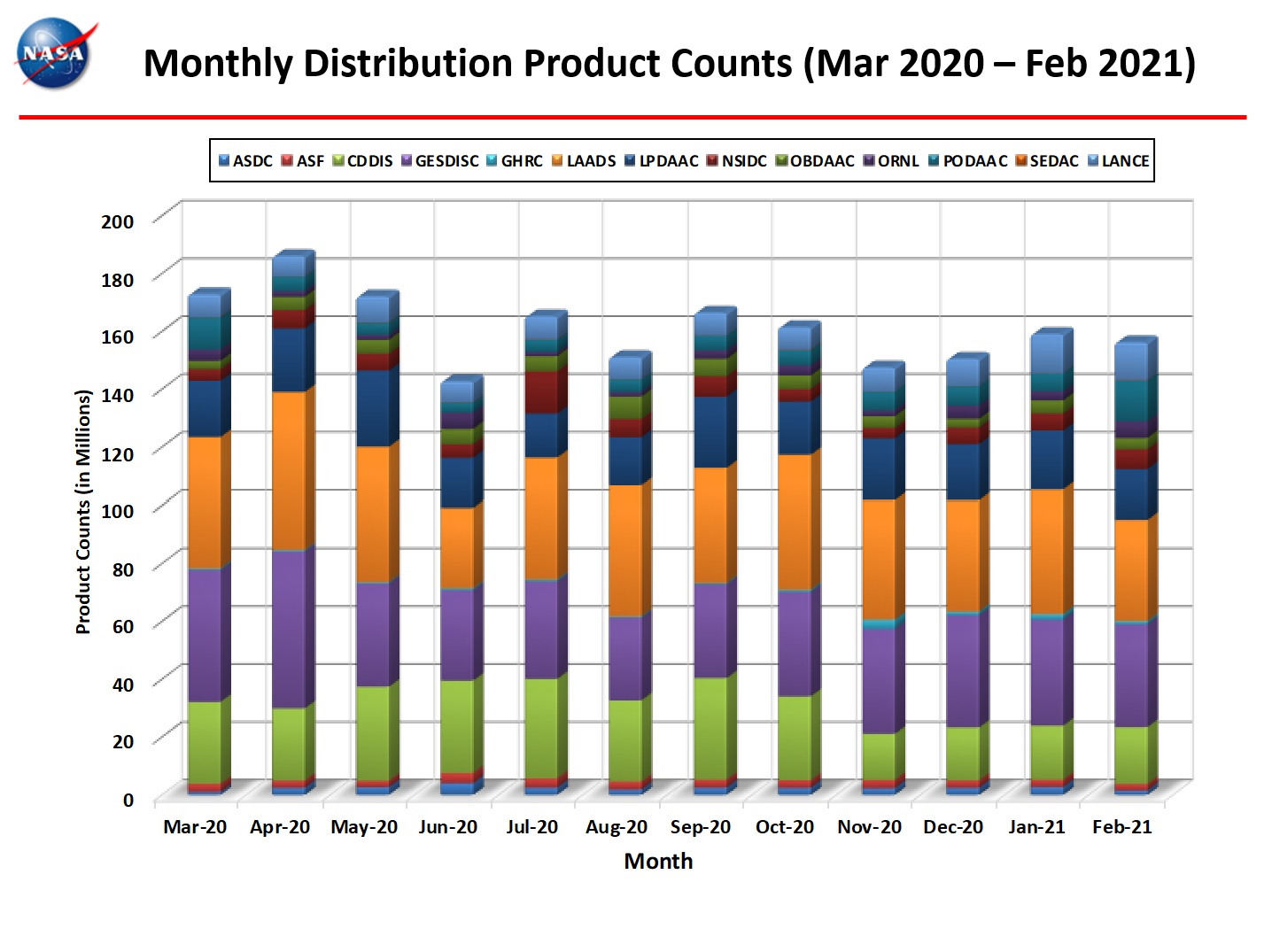
Task: Click the NASA logo icon
Action: coord(55,54)
